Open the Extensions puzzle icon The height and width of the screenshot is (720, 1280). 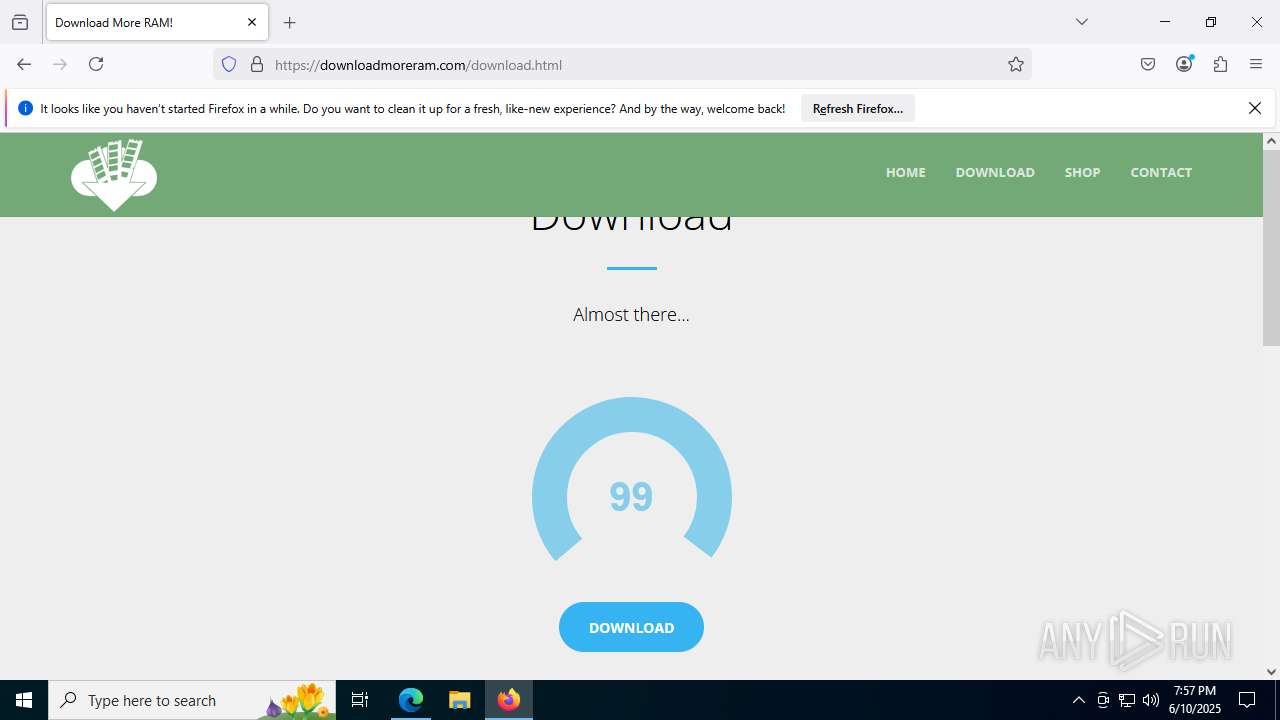point(1220,64)
